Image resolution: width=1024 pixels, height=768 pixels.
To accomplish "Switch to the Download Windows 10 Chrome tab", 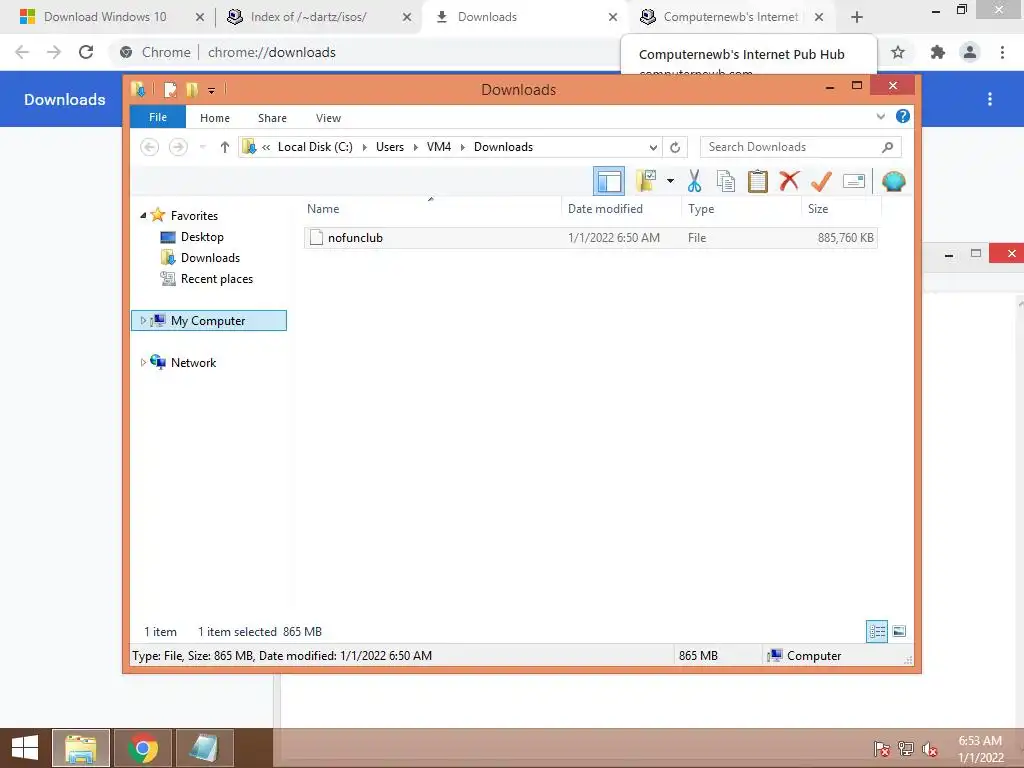I will click(x=105, y=17).
